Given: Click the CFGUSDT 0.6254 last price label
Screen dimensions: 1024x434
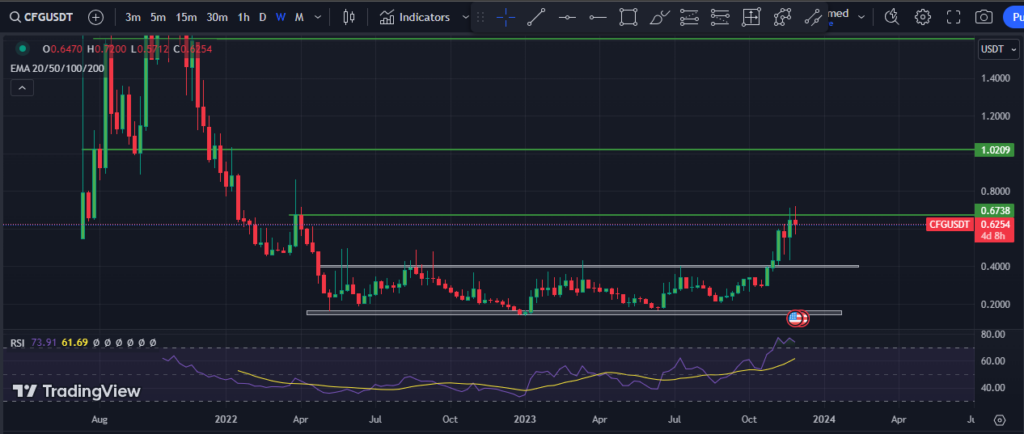Looking at the screenshot, I should [969, 225].
